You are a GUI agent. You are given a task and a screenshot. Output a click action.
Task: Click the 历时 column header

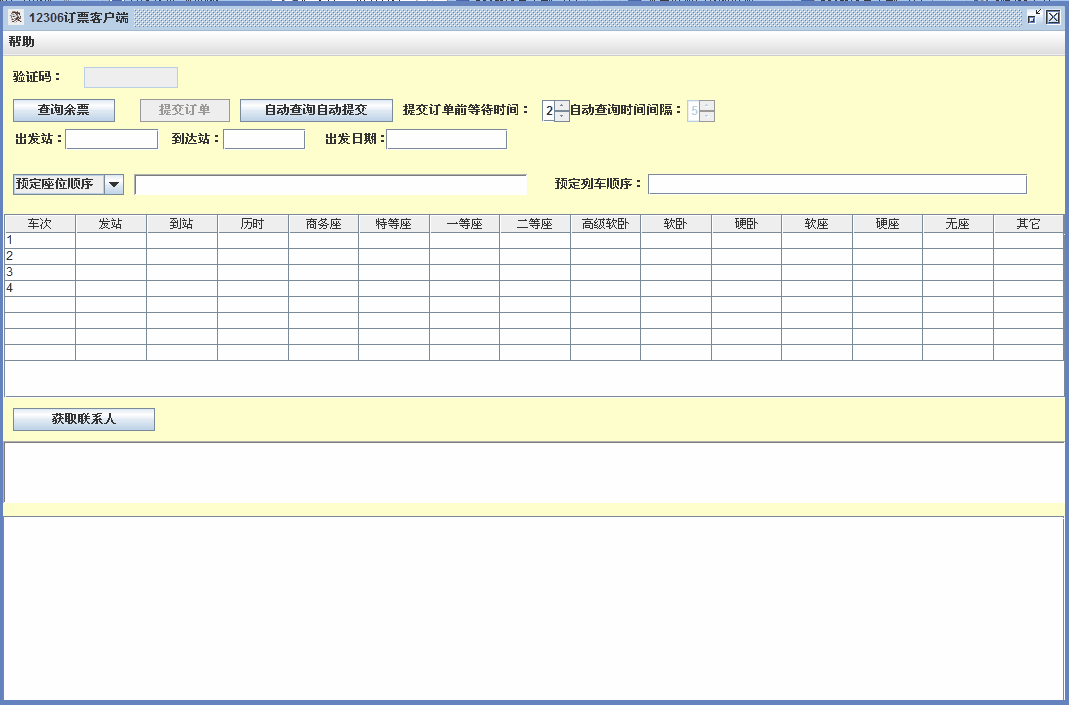point(252,224)
